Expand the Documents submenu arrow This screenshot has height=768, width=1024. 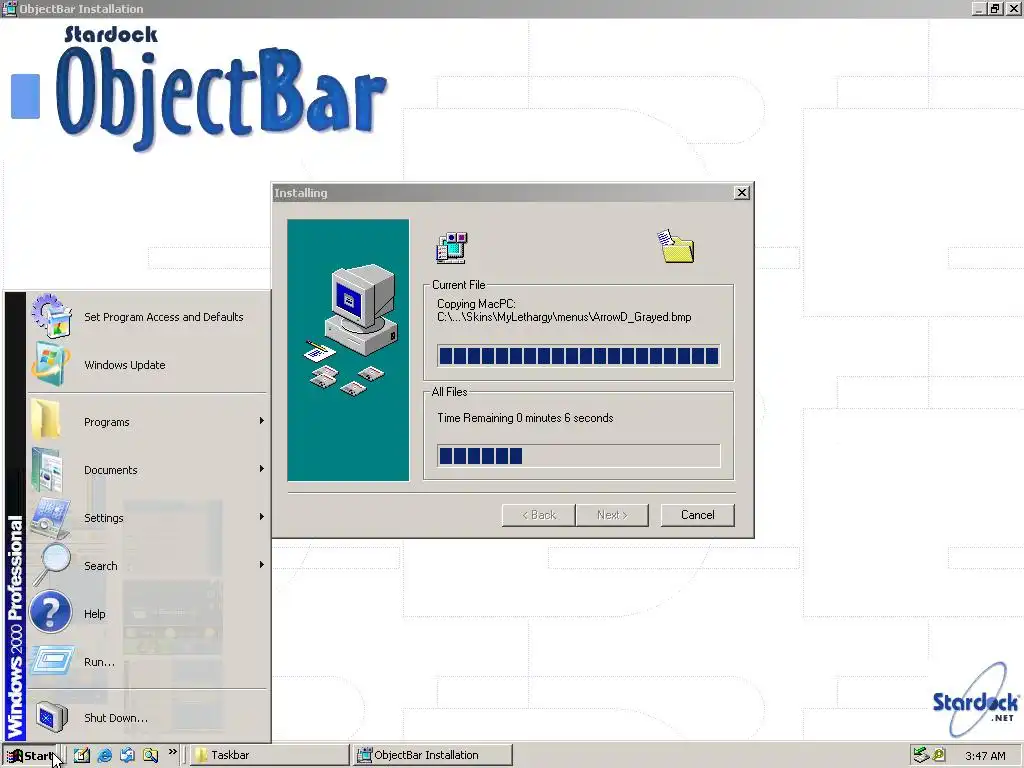pyautogui.click(x=261, y=469)
